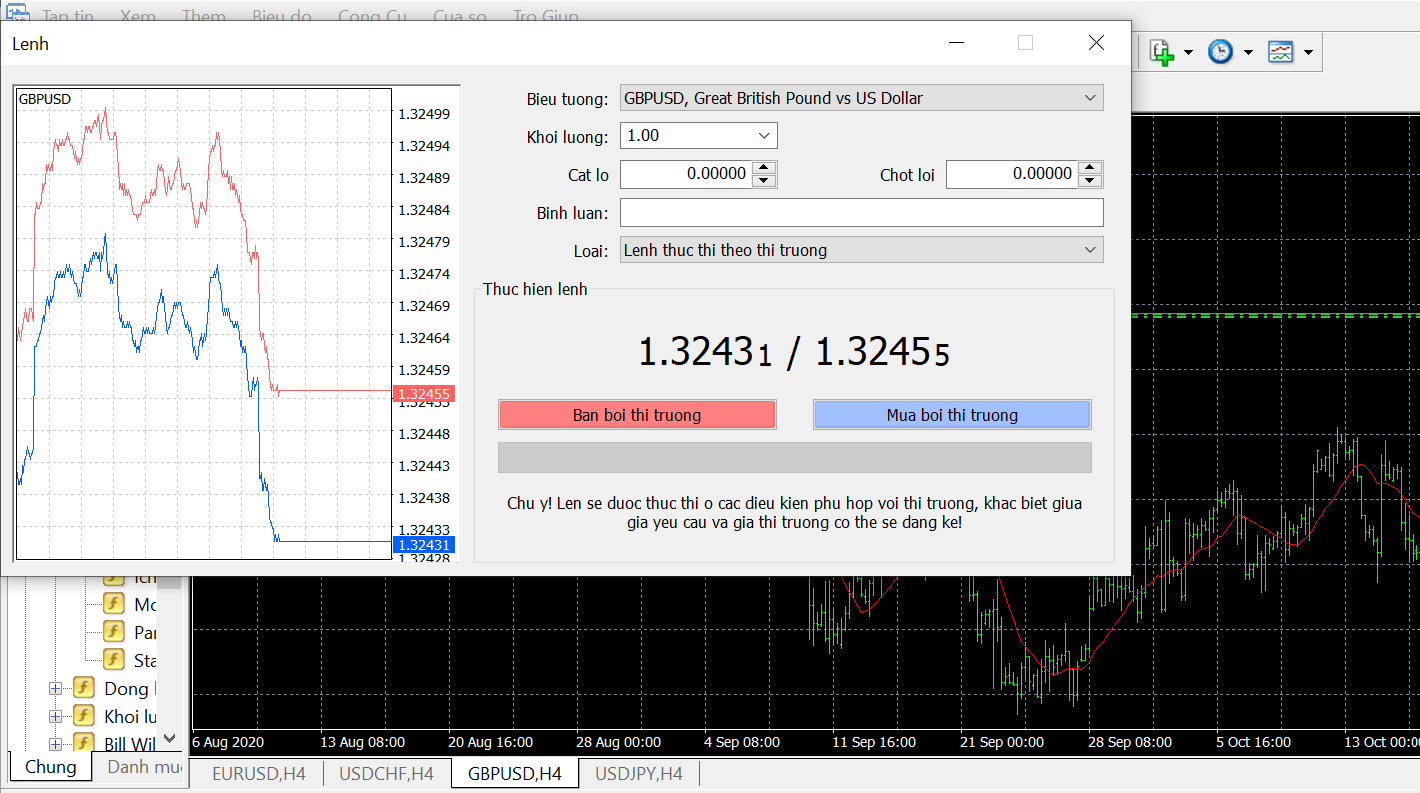Select the indicator icon beside 'Sta' in navigator
This screenshot has height=793, width=1420.
click(x=114, y=660)
